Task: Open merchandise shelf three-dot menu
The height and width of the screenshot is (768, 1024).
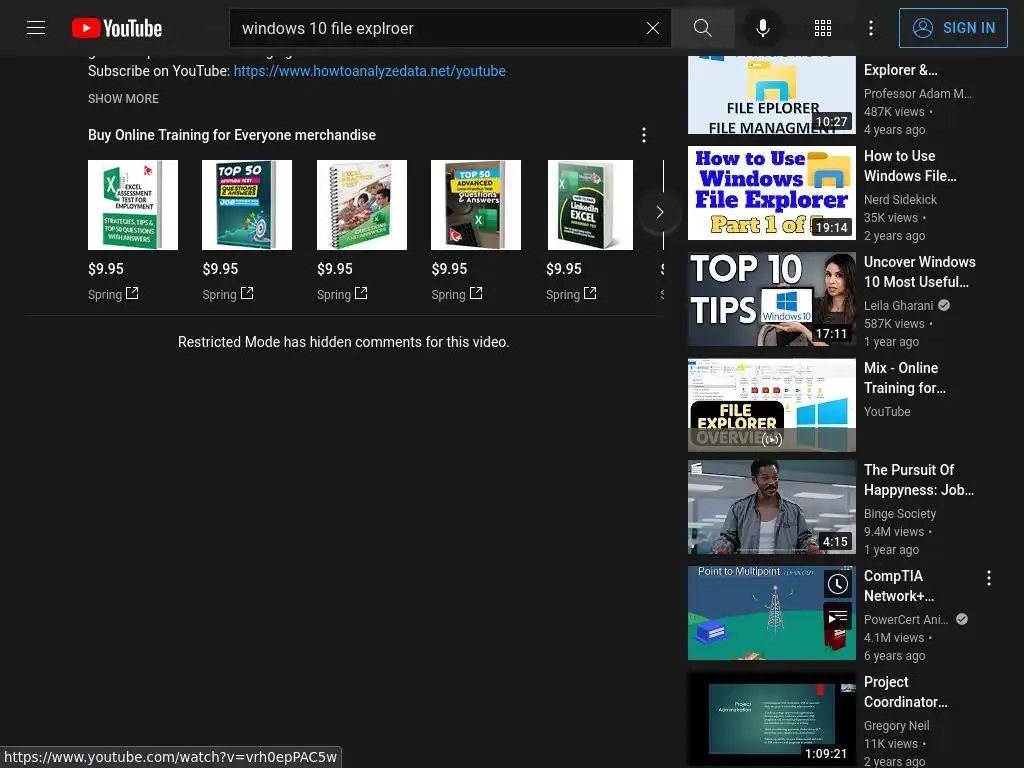Action: point(644,135)
